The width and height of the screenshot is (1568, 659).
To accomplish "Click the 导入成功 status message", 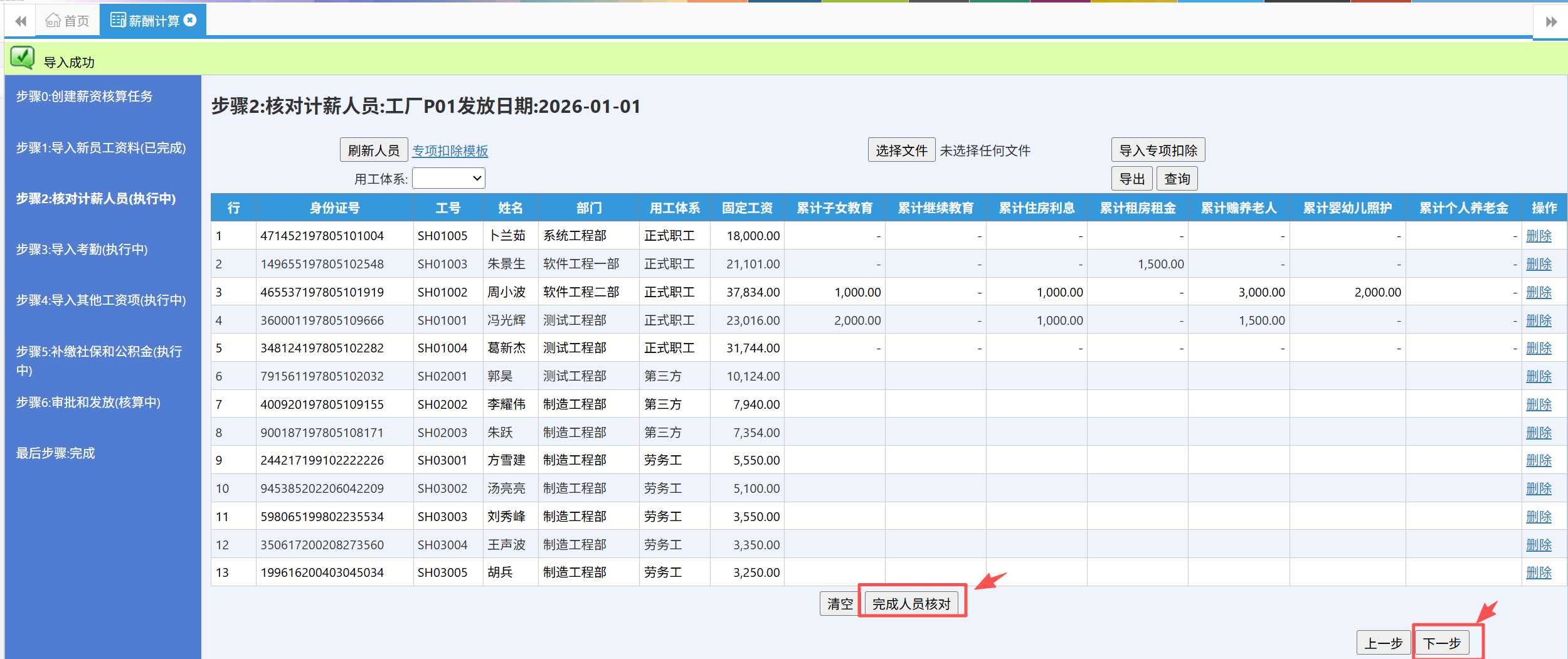I will (x=69, y=62).
